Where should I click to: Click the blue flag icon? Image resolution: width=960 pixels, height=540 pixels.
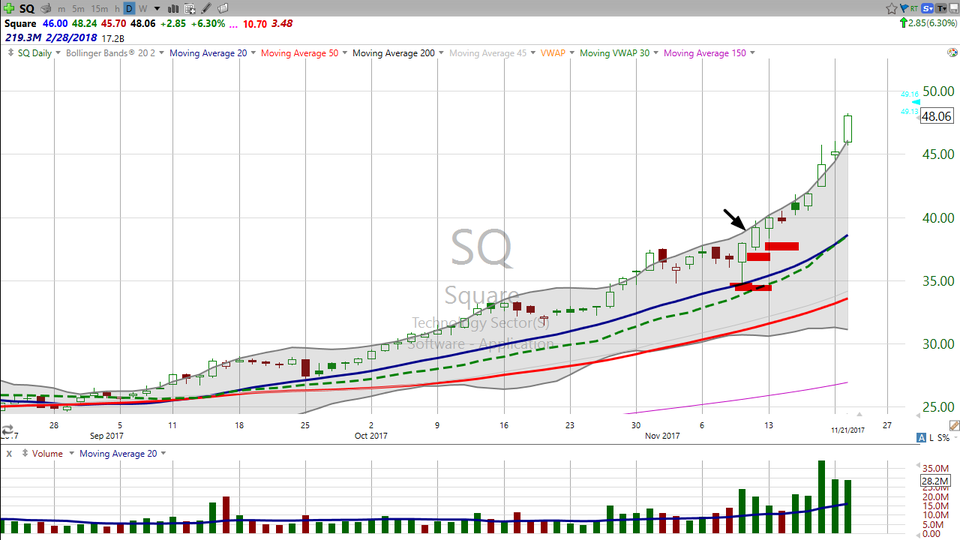904,9
